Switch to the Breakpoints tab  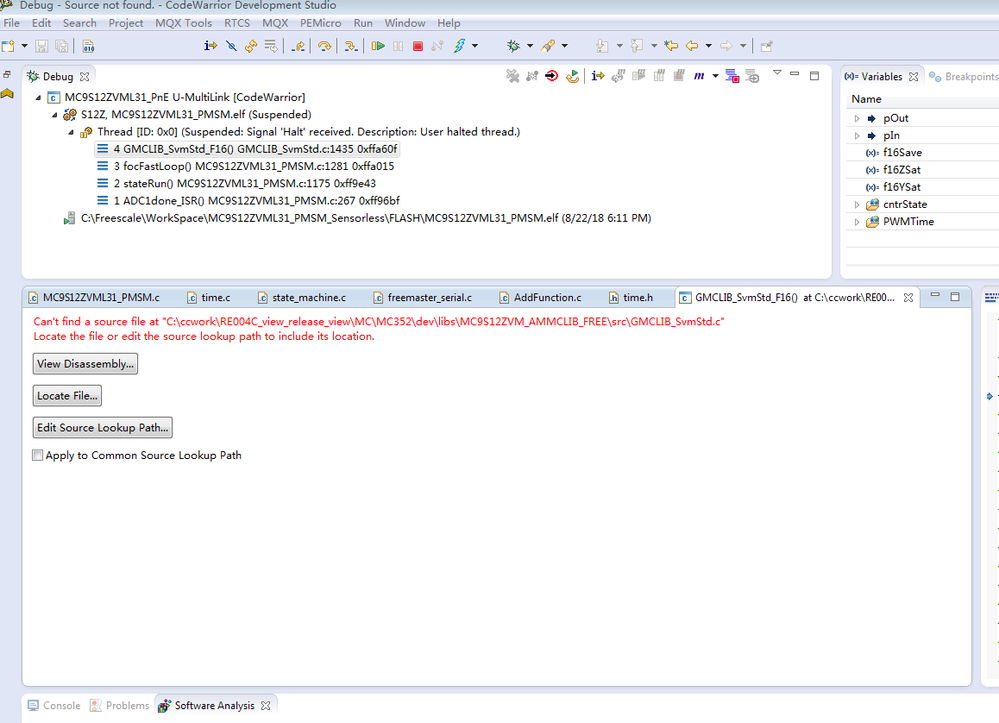pyautogui.click(x=963, y=76)
